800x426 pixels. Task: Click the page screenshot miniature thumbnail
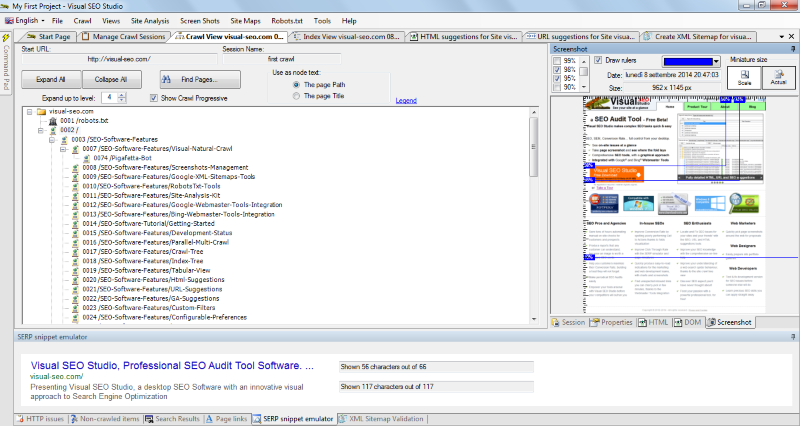pyautogui.click(x=674, y=204)
